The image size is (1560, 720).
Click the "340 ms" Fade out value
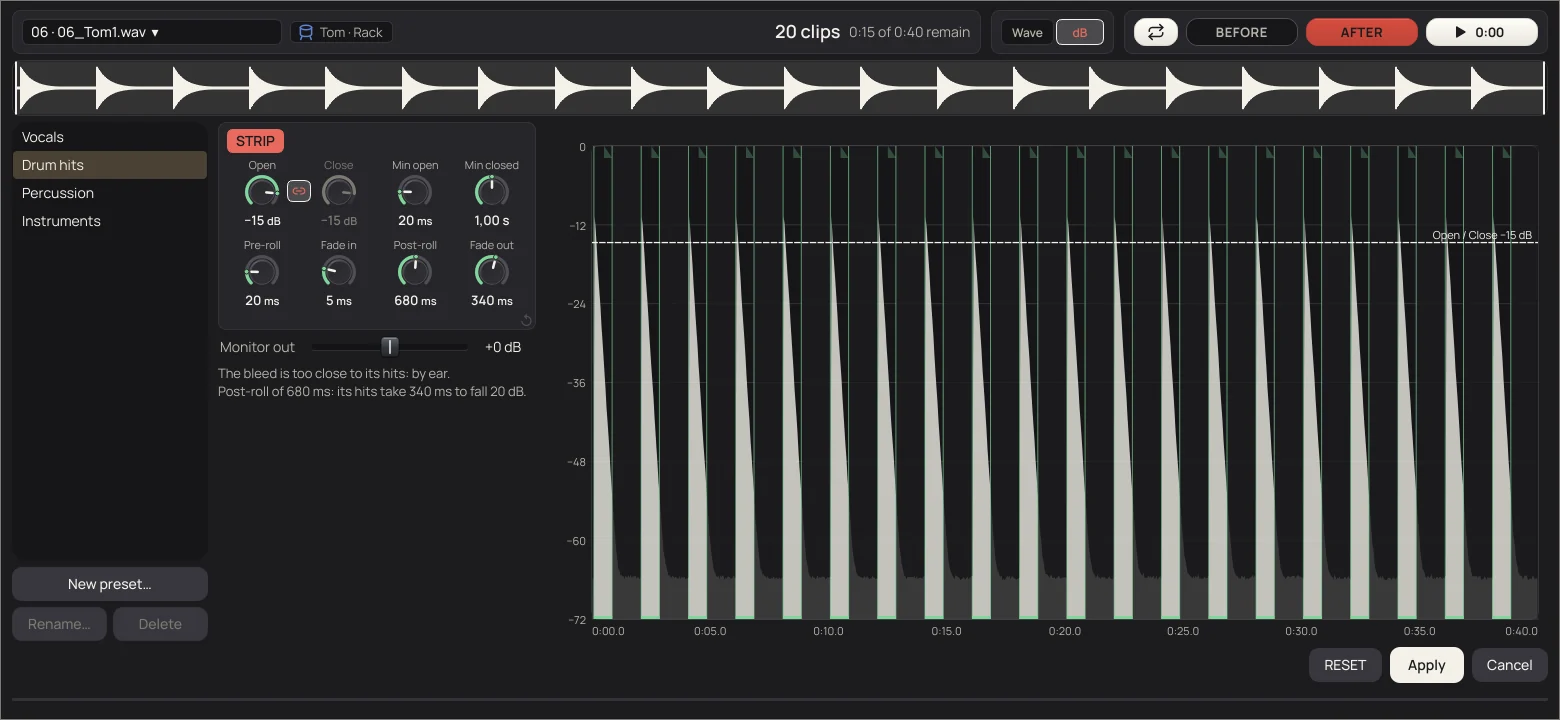pyautogui.click(x=491, y=301)
